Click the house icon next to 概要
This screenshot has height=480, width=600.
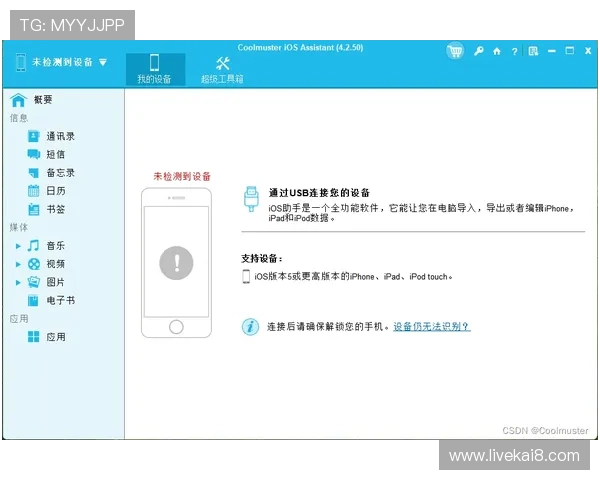pos(18,100)
